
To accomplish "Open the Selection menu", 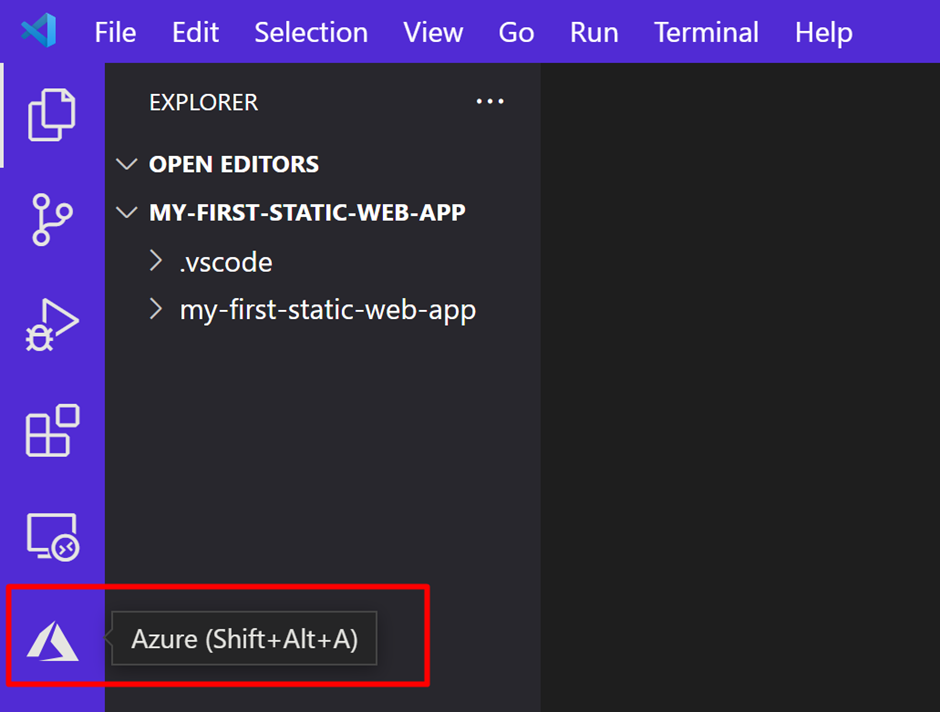I will (x=311, y=32).
